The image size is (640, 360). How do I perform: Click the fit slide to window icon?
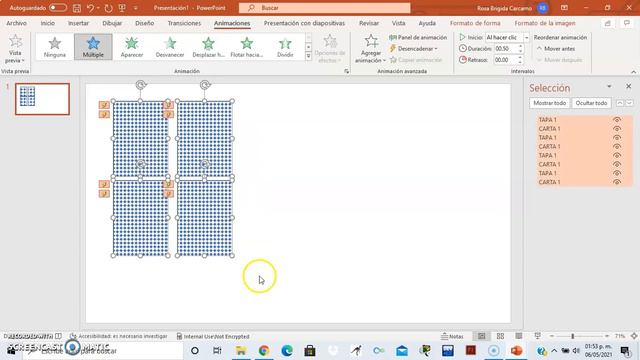634,336
